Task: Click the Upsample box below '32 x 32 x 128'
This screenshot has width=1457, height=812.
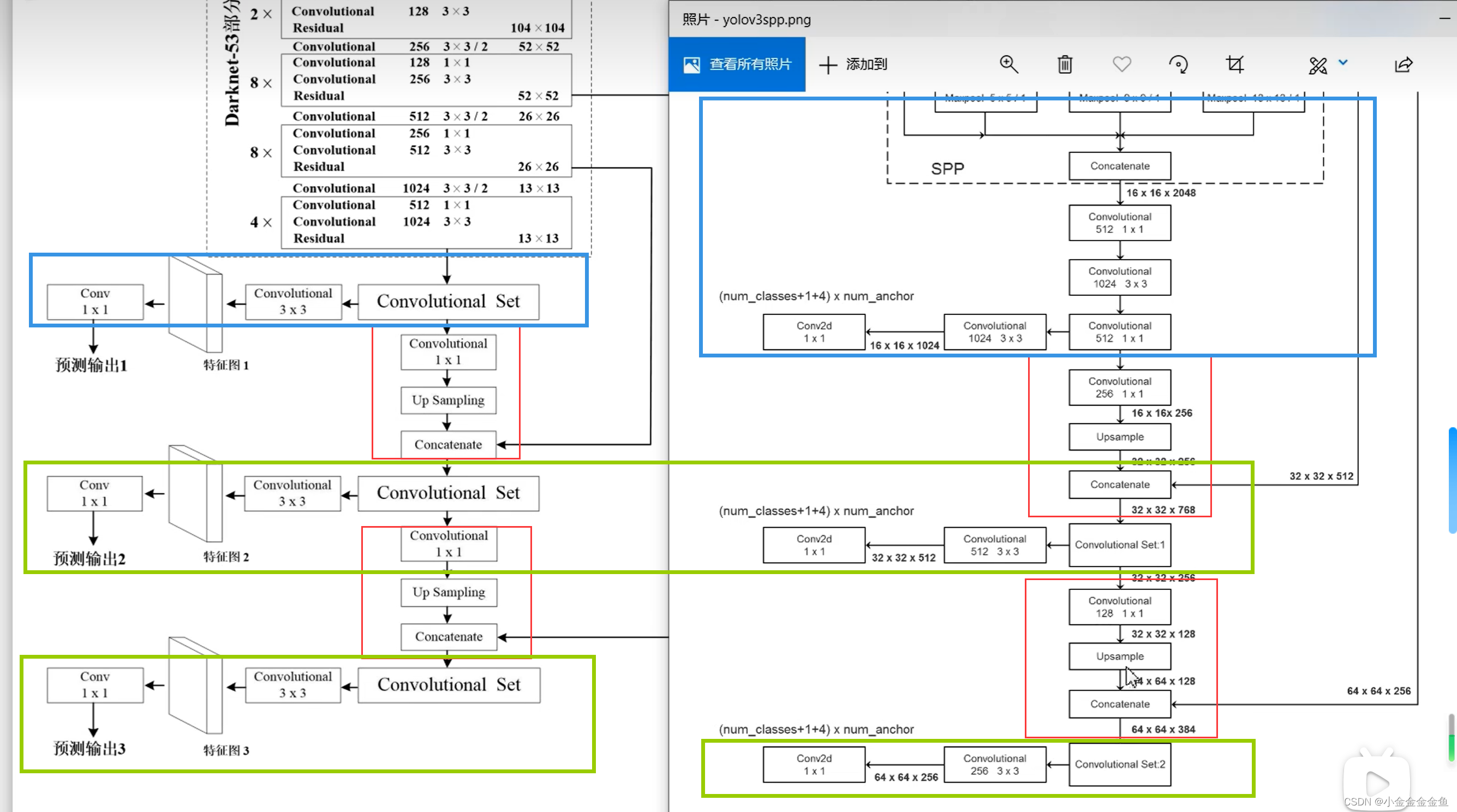Action: click(1120, 656)
